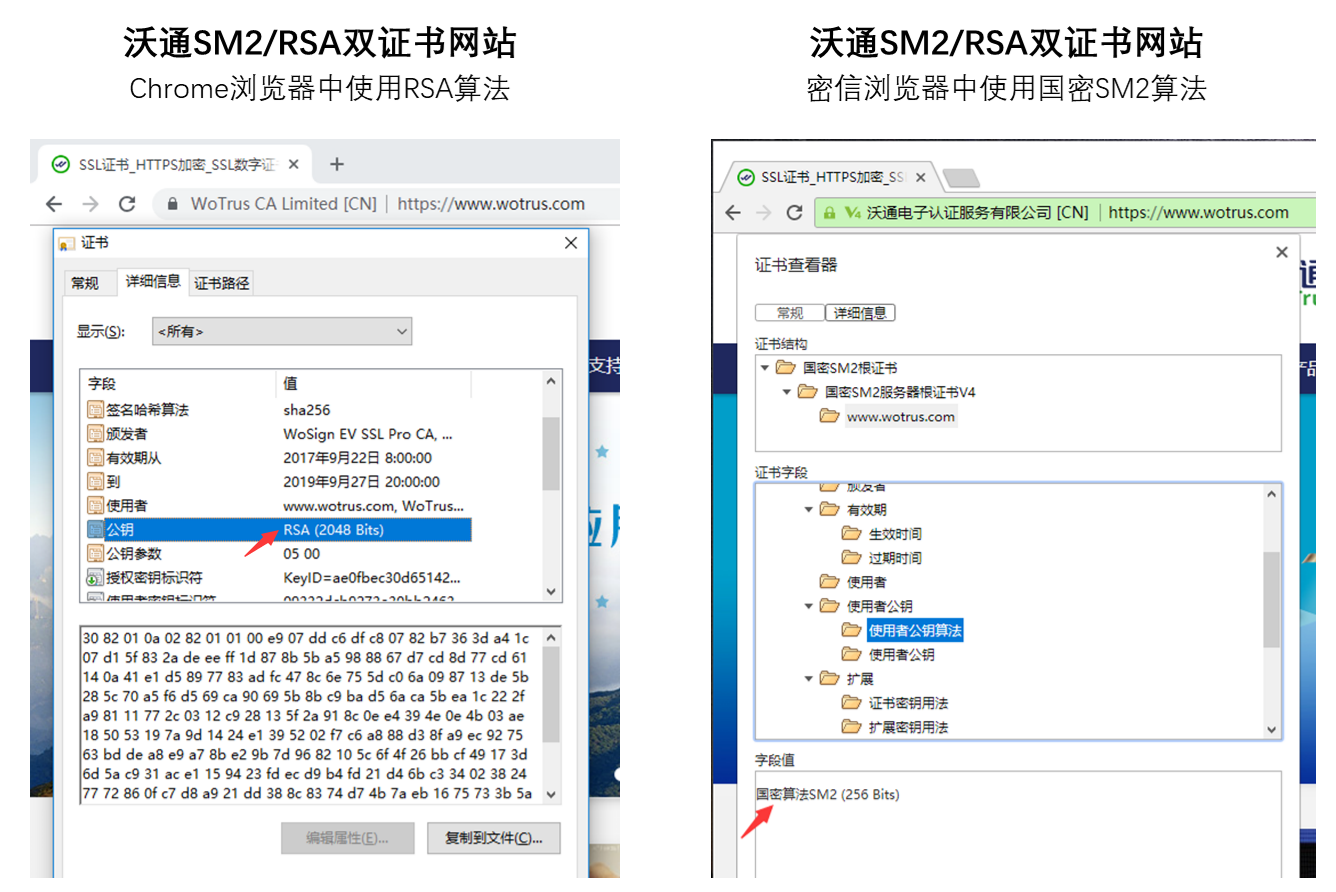Collapse the 使用者公钥 folder in 证书字段
The height and width of the screenshot is (892, 1336).
click(809, 605)
